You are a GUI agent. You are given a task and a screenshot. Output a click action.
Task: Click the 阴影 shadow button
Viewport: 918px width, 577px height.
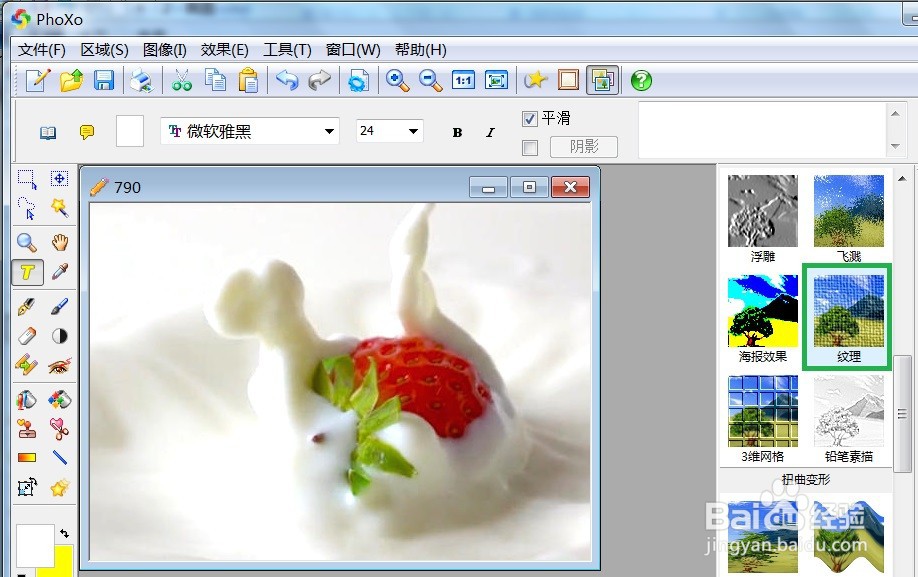pos(584,147)
